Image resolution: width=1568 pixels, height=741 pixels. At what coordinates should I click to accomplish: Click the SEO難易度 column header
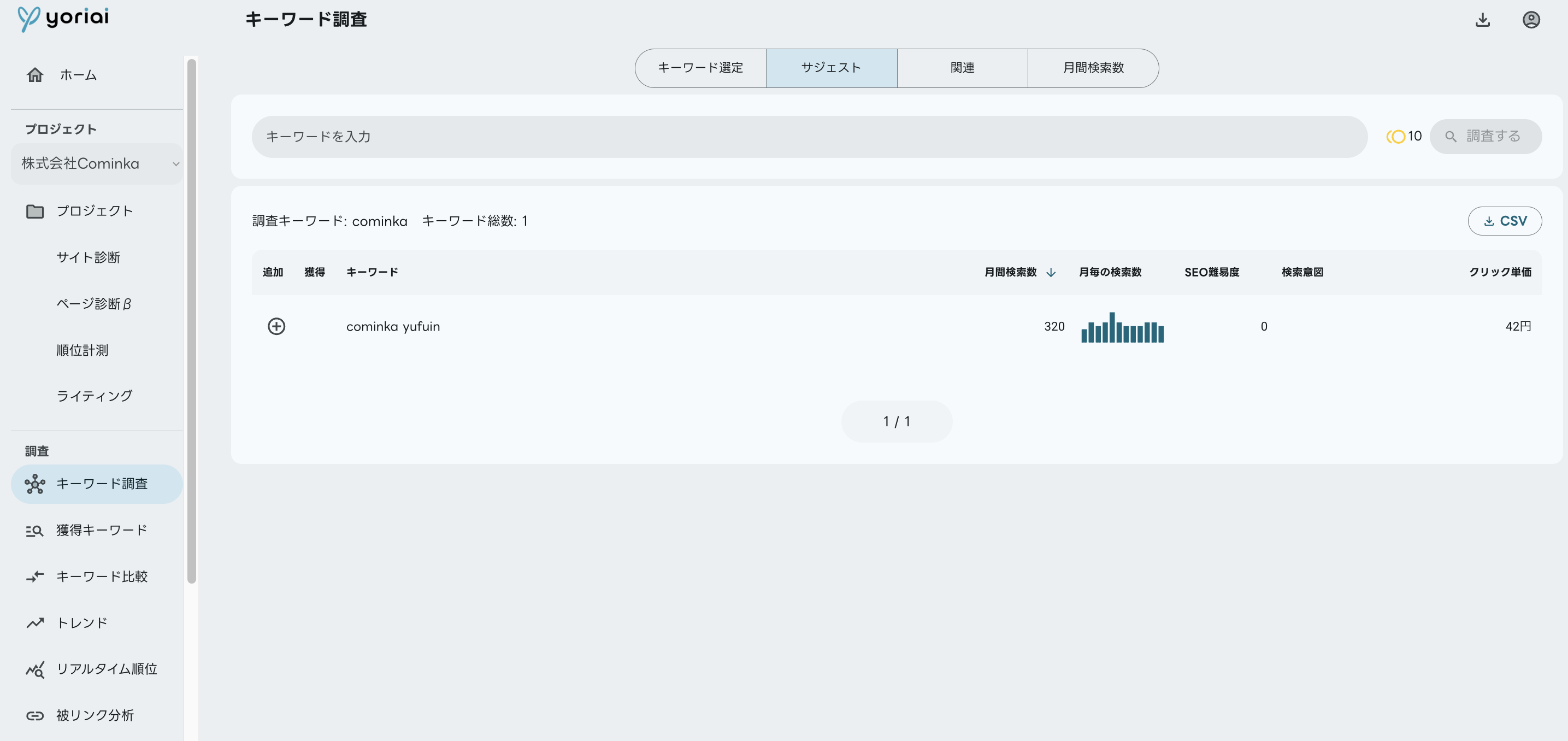1212,272
